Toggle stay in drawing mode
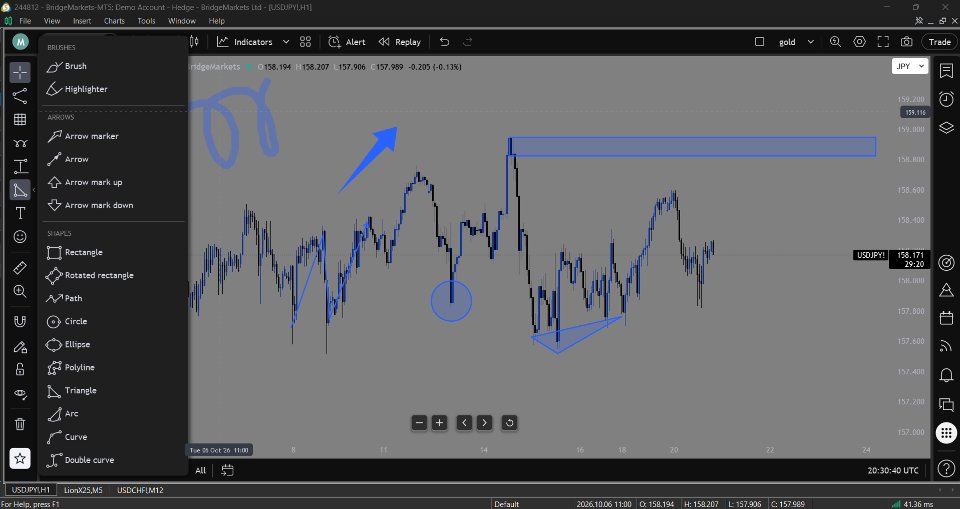This screenshot has width=960, height=509. (20, 347)
